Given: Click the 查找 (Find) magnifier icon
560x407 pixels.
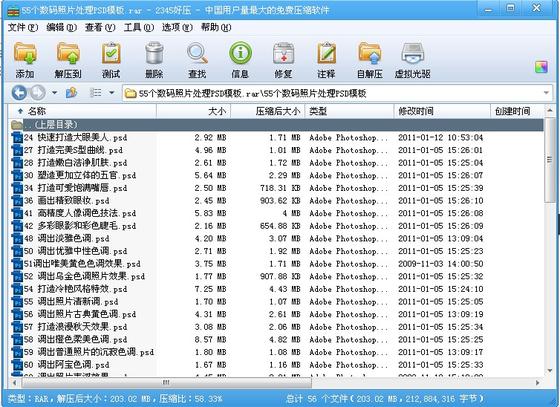Looking at the screenshot, I should click(x=197, y=54).
